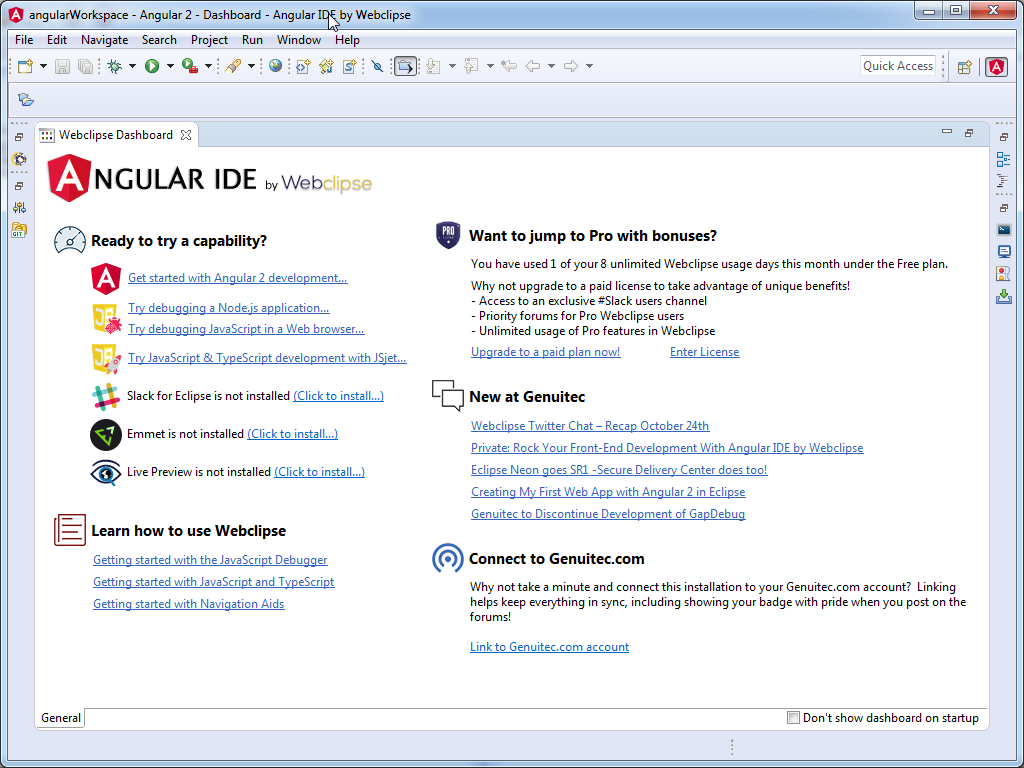Open the Navigate menu

[x=104, y=40]
